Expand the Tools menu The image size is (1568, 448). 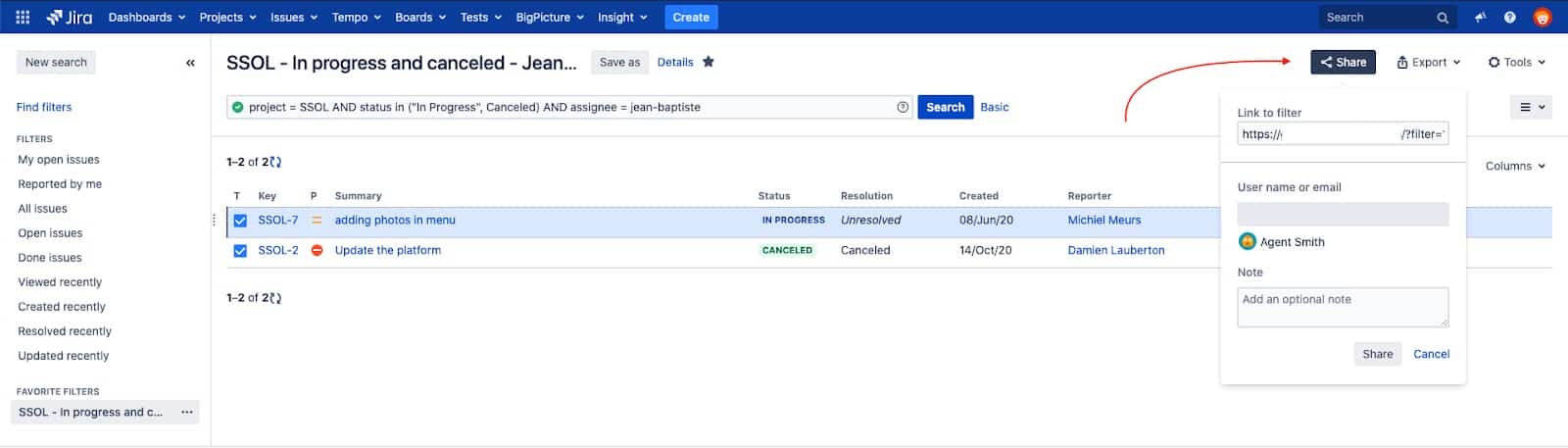[1517, 62]
